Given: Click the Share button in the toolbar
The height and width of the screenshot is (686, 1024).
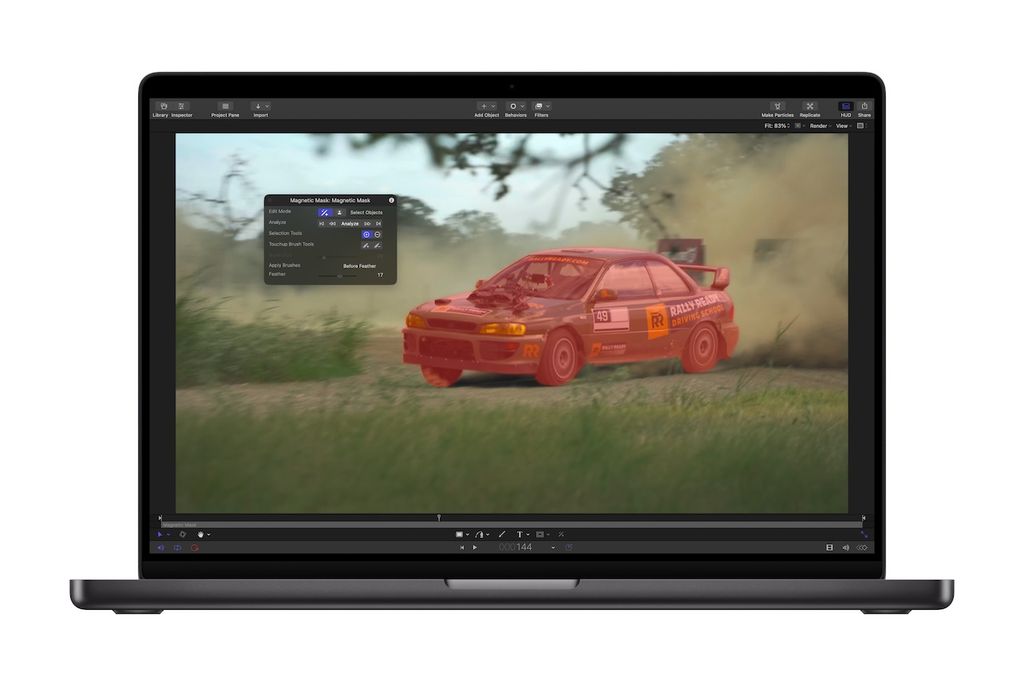Looking at the screenshot, I should tap(864, 106).
